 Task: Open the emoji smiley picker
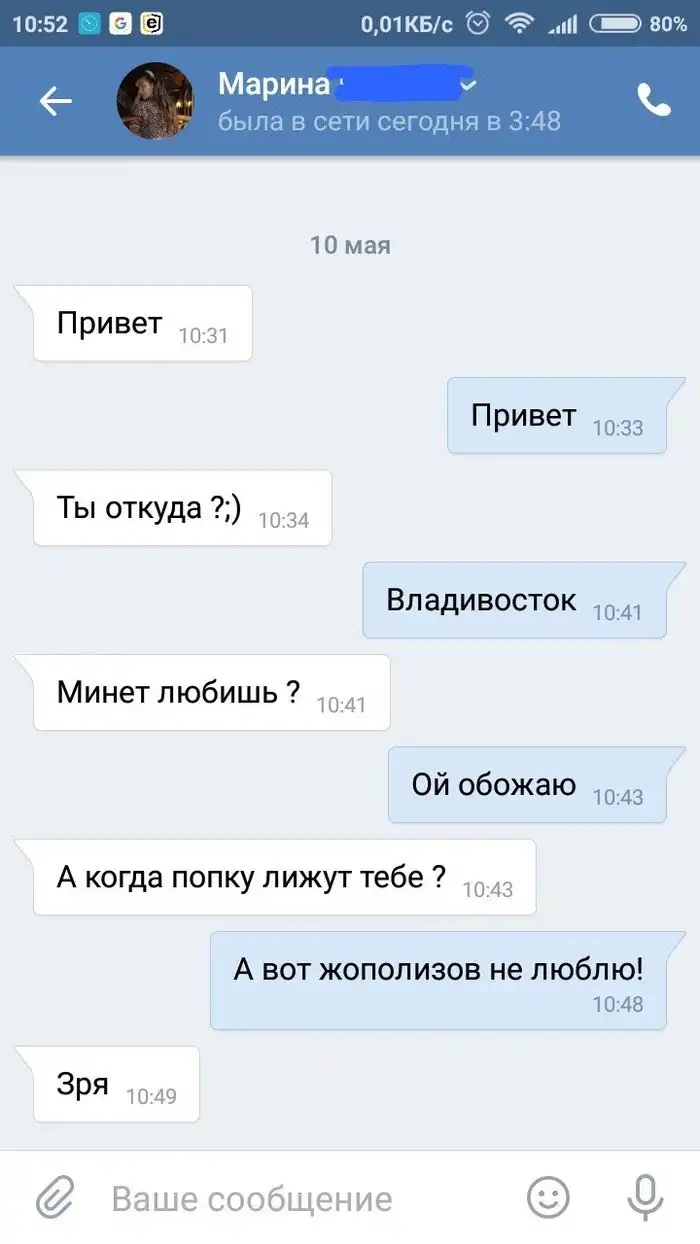pyautogui.click(x=548, y=1197)
